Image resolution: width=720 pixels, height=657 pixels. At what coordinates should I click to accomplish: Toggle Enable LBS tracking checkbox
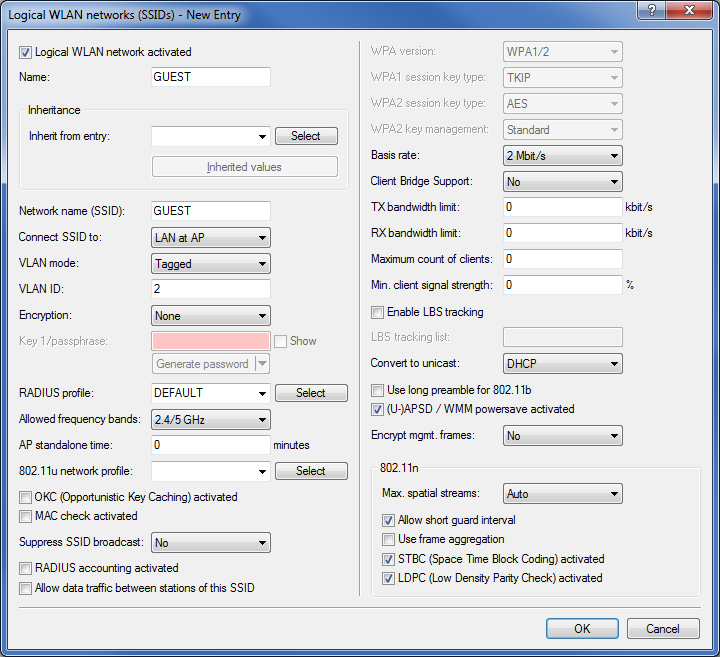pos(378,312)
